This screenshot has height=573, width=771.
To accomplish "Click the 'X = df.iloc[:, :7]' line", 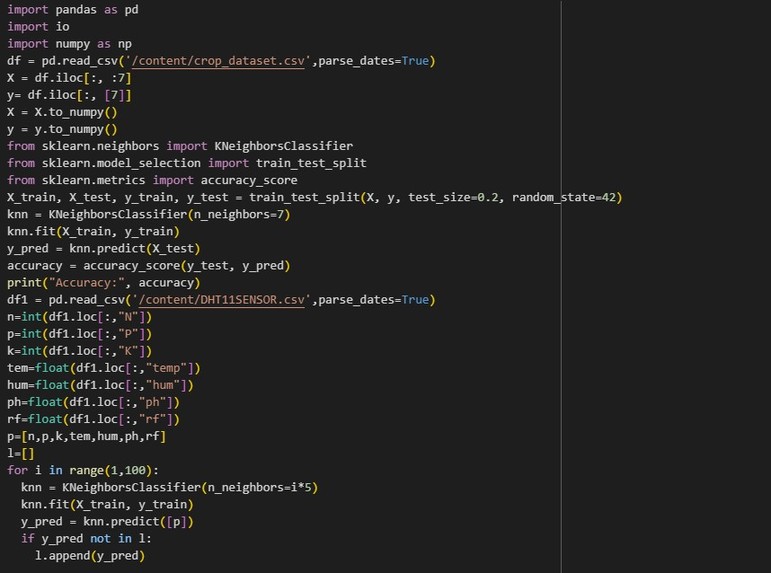I will [69, 78].
